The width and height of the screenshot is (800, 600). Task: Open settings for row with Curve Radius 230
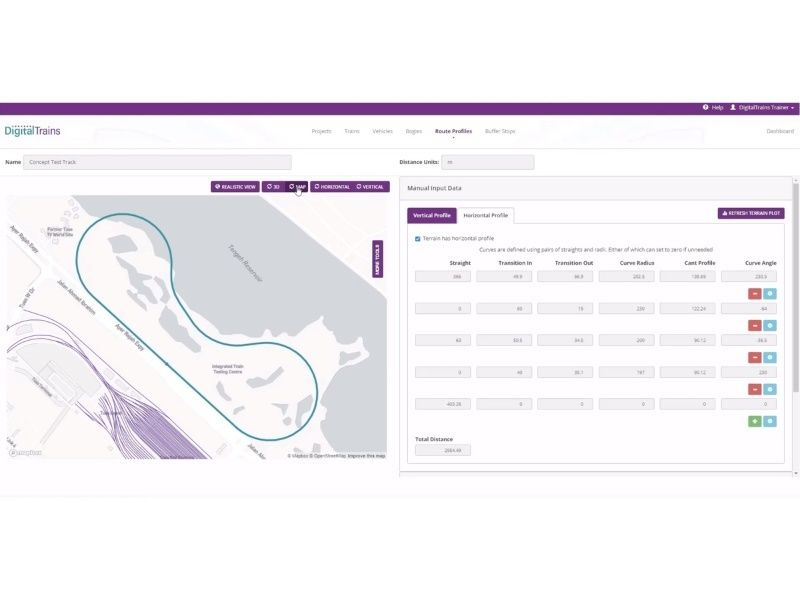click(x=770, y=326)
